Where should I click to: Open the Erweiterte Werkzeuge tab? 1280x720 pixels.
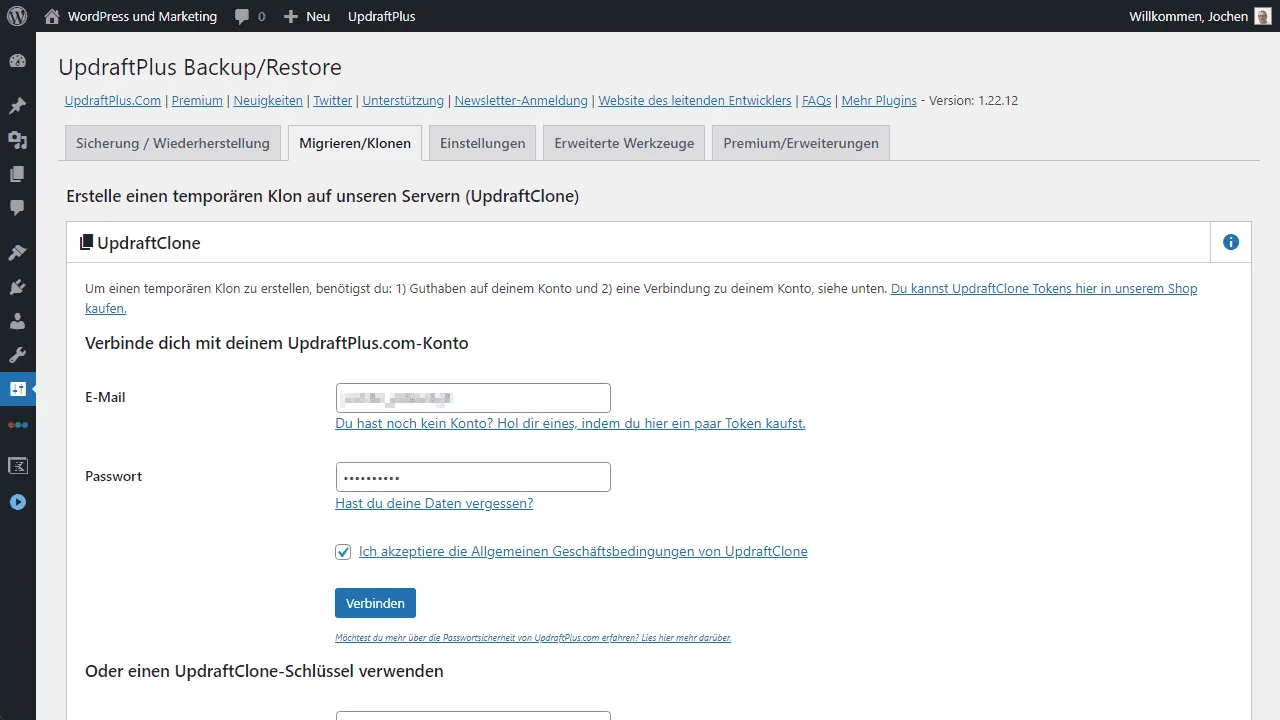[x=624, y=143]
